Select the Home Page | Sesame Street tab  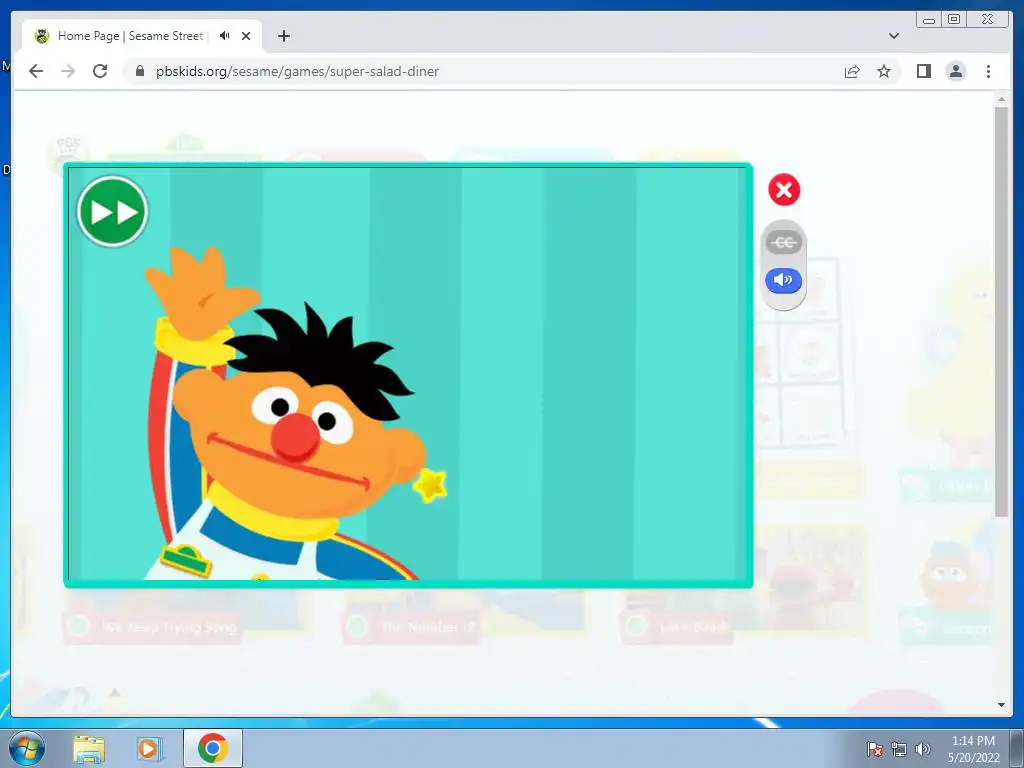tap(142, 36)
